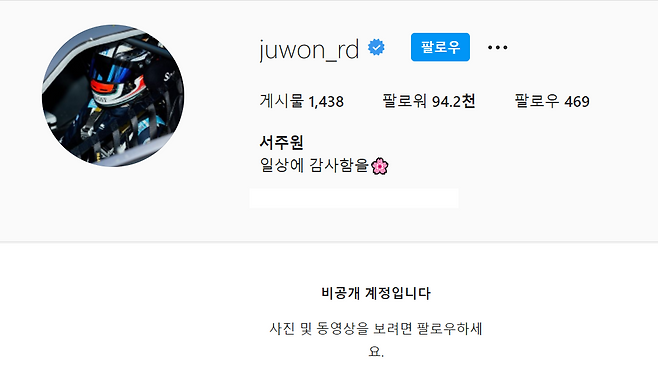This screenshot has height=387, width=658.
Task: Click the 게시물 posts label
Action: (281, 101)
